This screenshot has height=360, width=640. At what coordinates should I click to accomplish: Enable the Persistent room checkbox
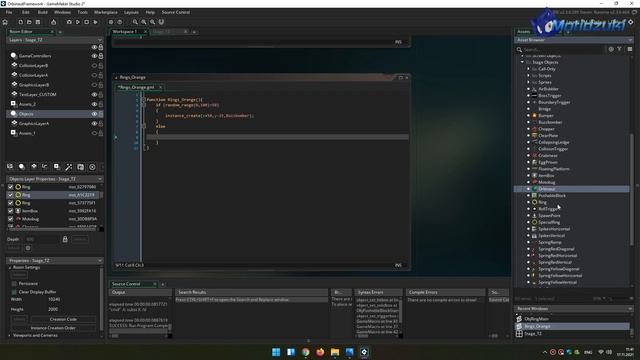click(14, 284)
